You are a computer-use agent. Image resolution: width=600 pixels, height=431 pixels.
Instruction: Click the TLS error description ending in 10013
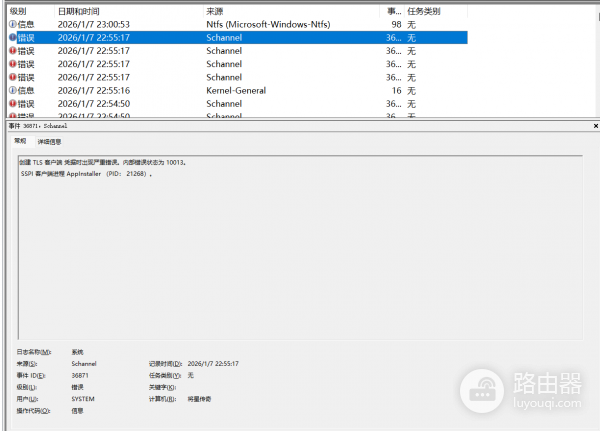coord(103,163)
